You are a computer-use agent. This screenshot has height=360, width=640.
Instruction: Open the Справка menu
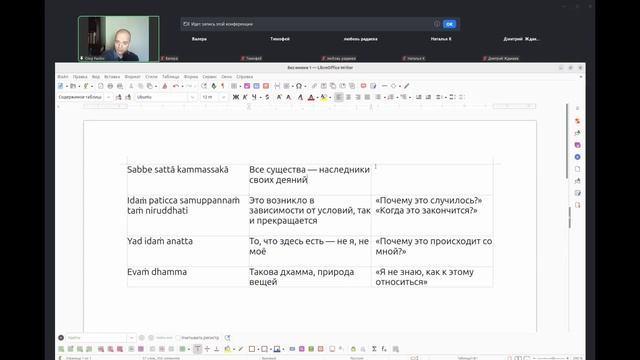pyautogui.click(x=244, y=77)
